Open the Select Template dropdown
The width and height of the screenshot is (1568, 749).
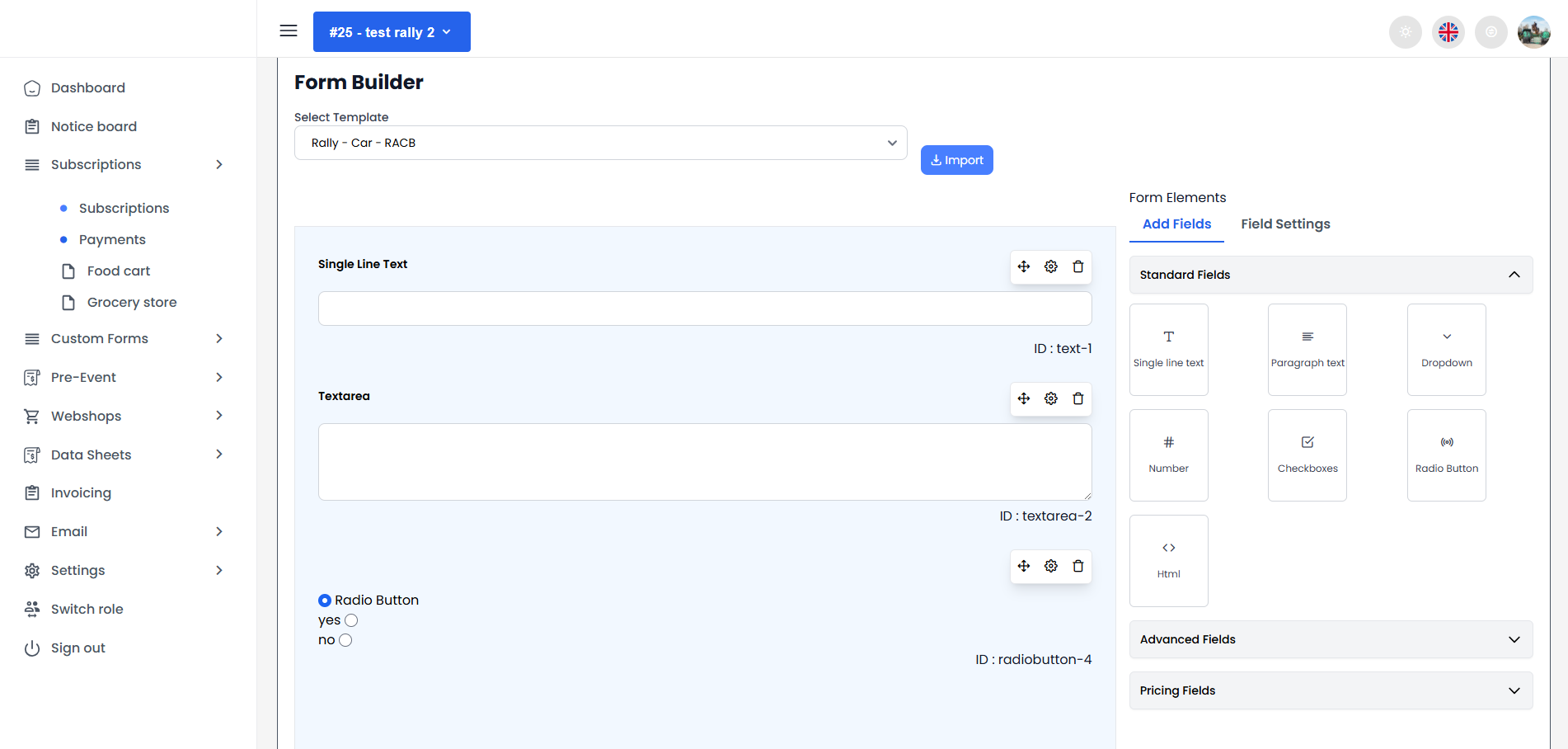600,143
